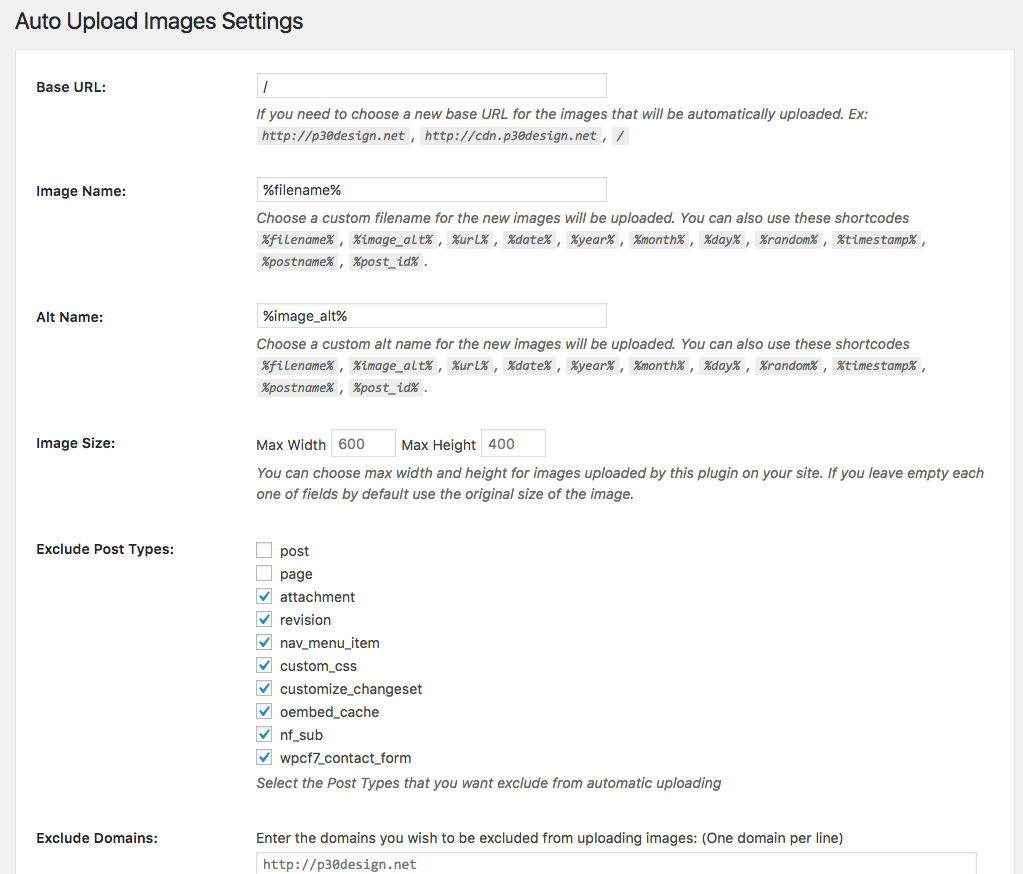This screenshot has height=874, width=1023.
Task: Check the post checkbox
Action: (264, 551)
